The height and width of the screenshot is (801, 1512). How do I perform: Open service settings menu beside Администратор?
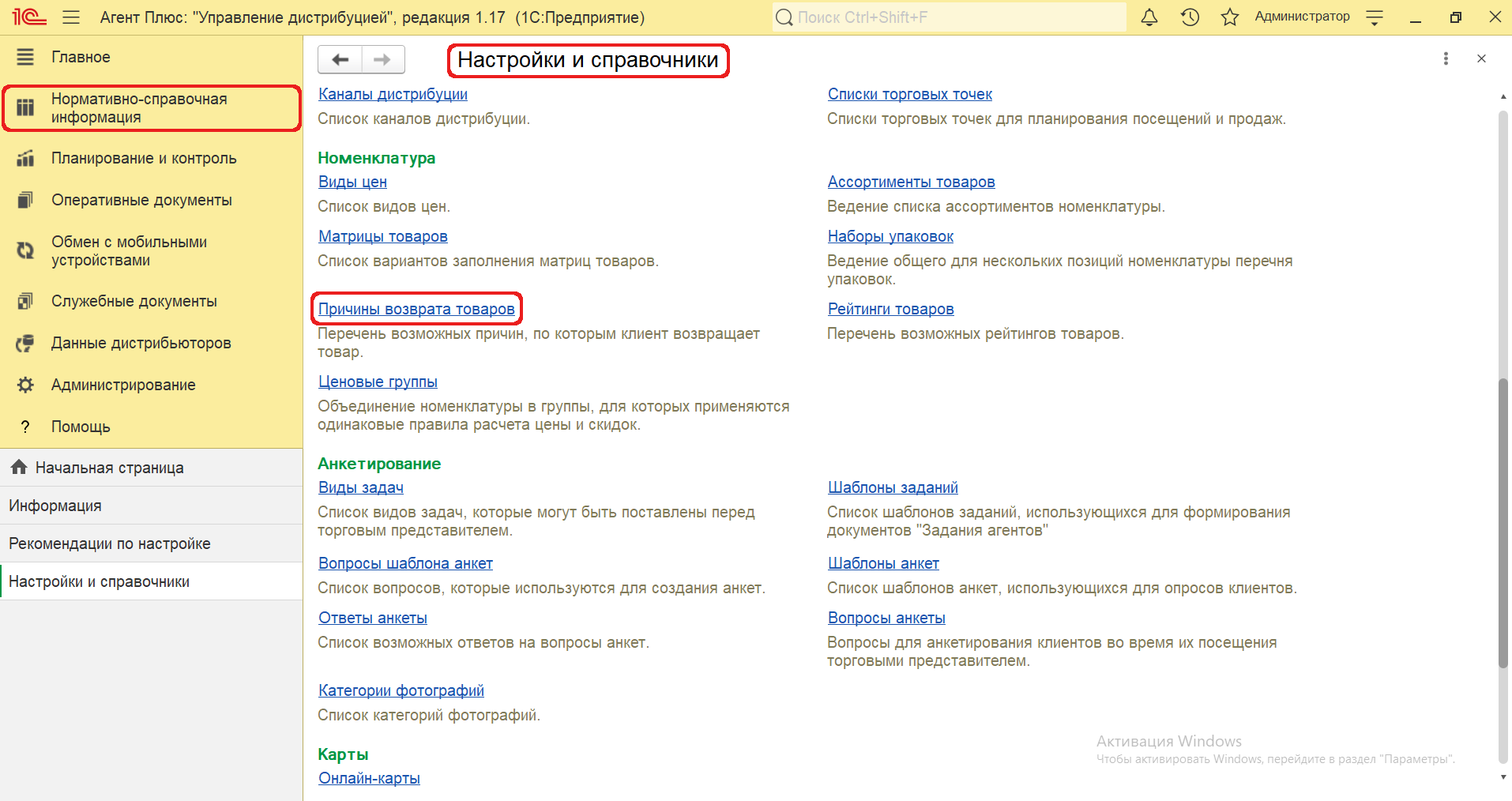coord(1375,17)
